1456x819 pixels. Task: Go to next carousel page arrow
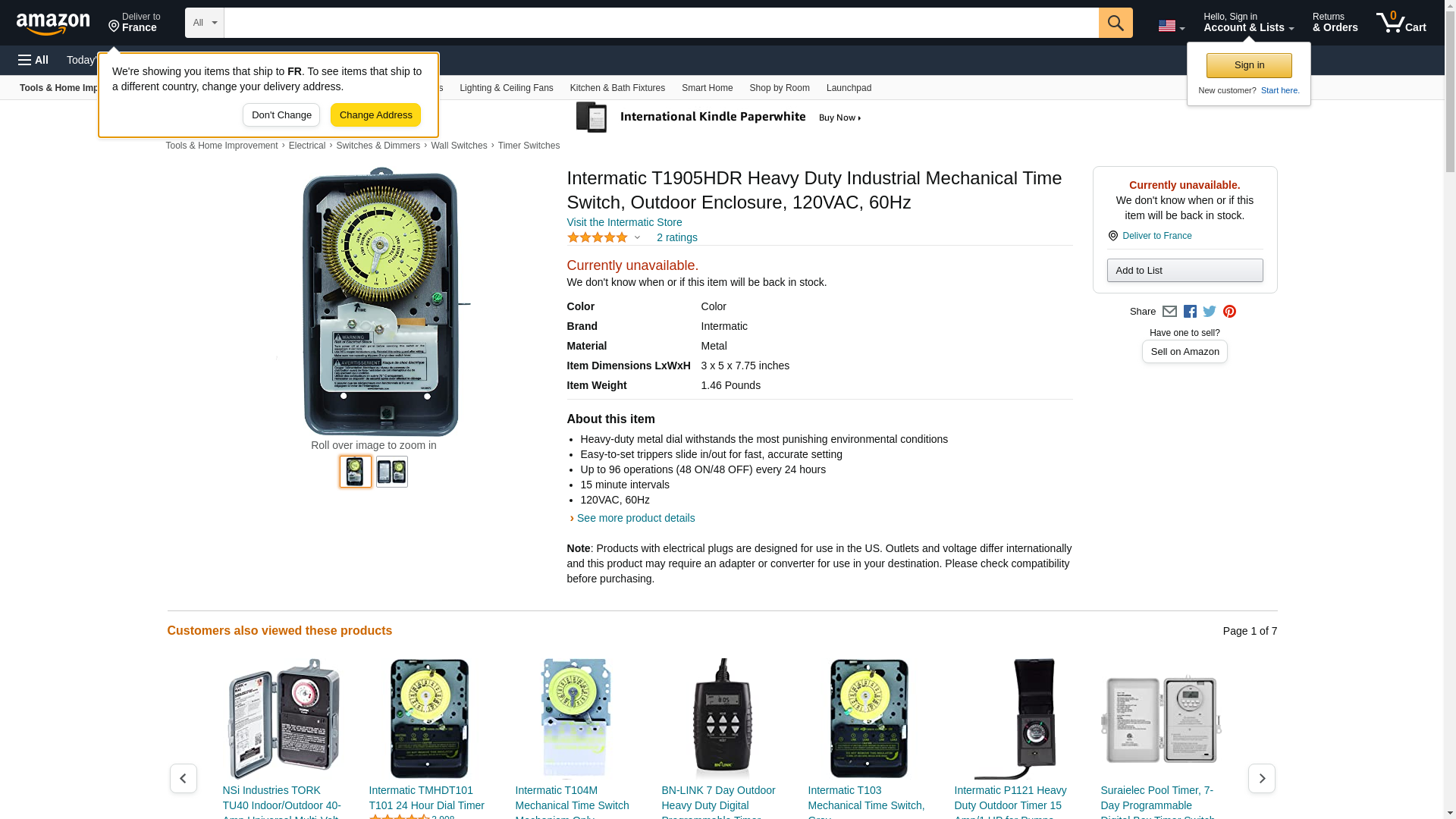coord(1262,778)
